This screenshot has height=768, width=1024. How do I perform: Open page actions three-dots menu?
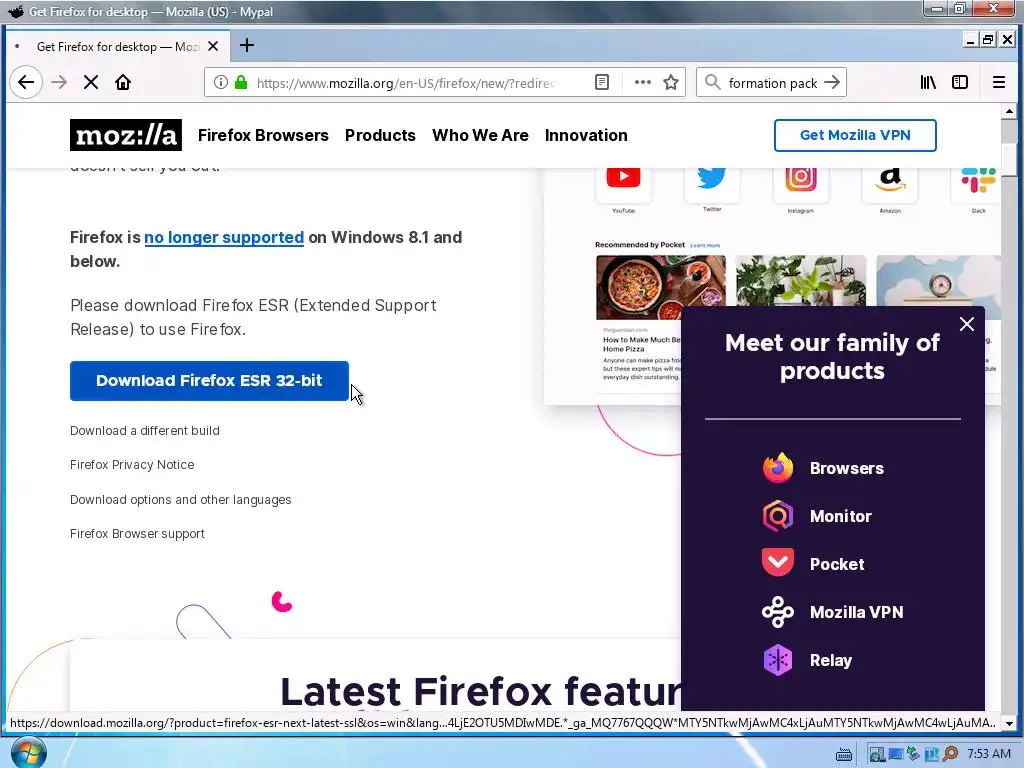(x=643, y=82)
